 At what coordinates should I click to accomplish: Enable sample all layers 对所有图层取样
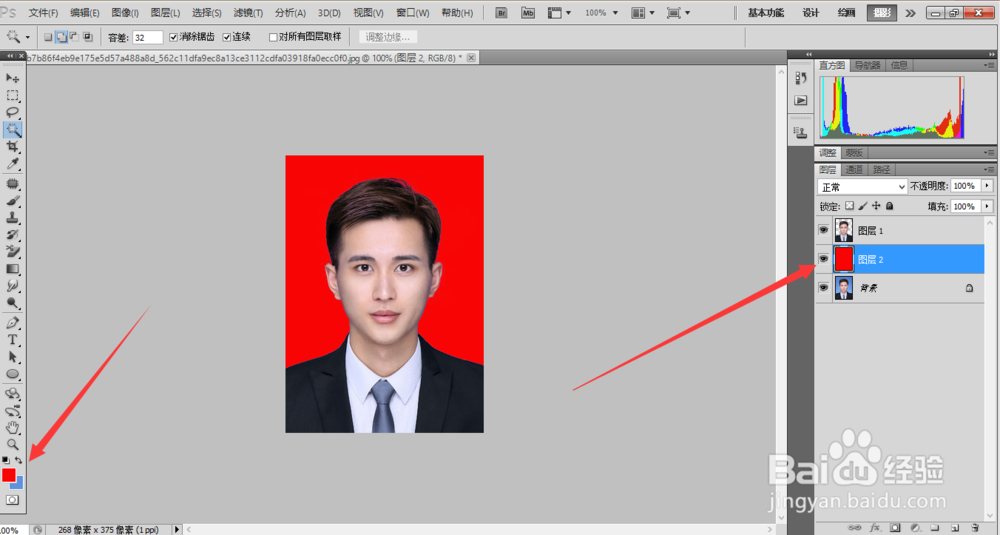(x=273, y=38)
